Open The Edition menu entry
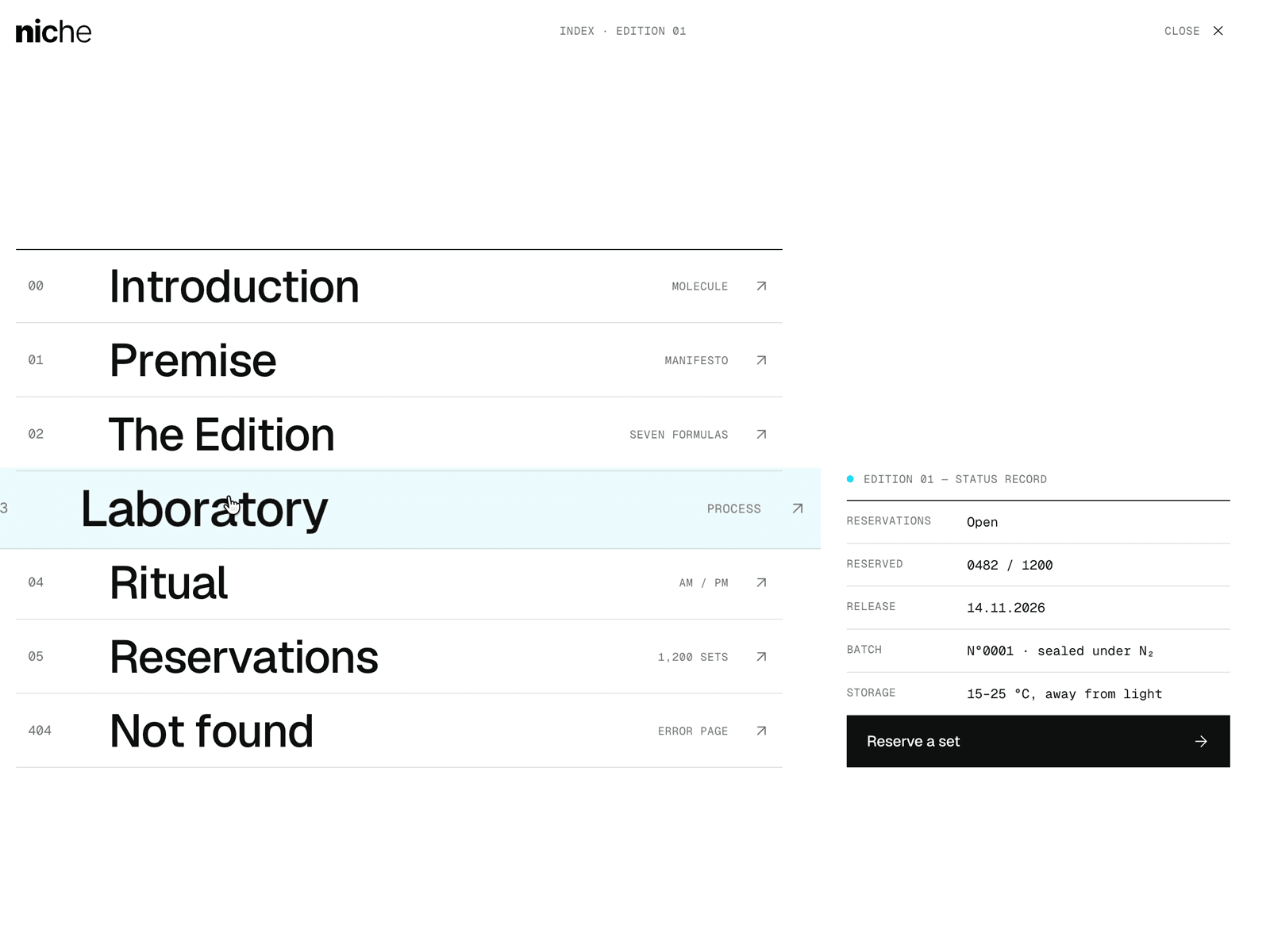 point(399,435)
